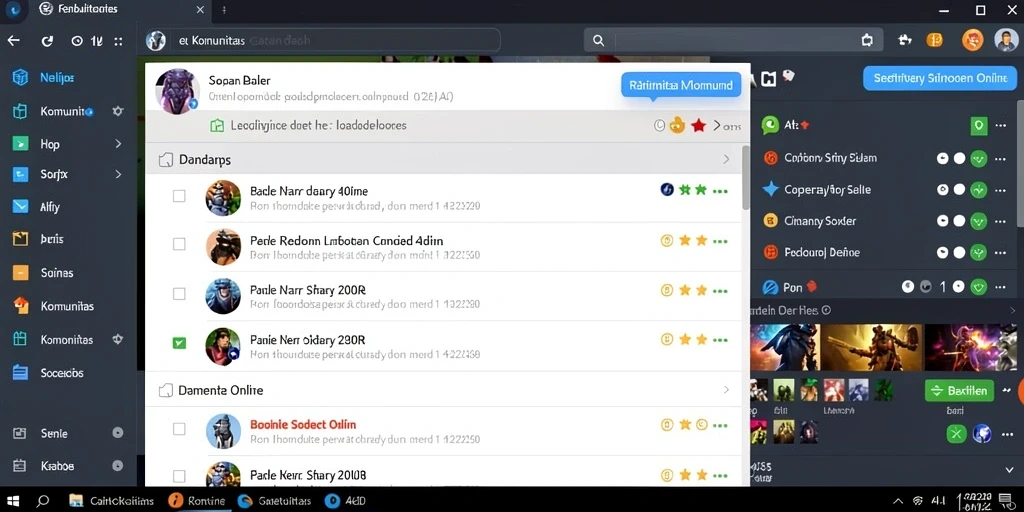Click the Ratirnitaa Mornumd button

click(681, 85)
